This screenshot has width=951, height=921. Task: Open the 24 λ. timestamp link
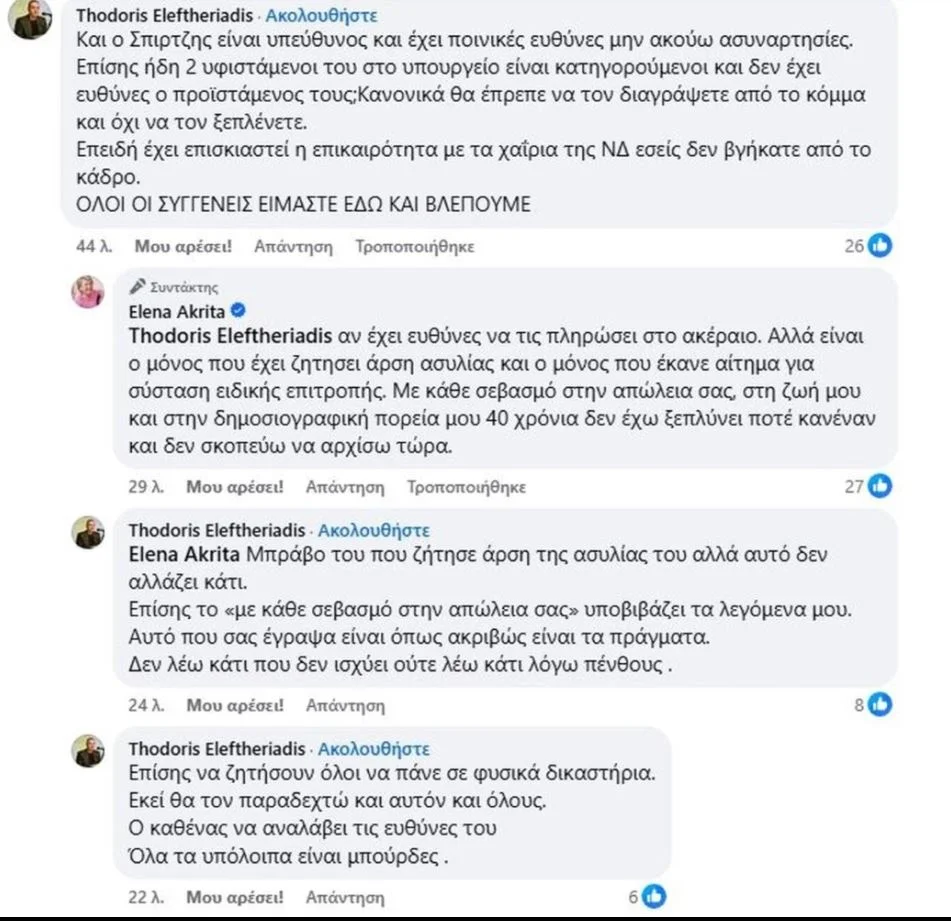(145, 705)
